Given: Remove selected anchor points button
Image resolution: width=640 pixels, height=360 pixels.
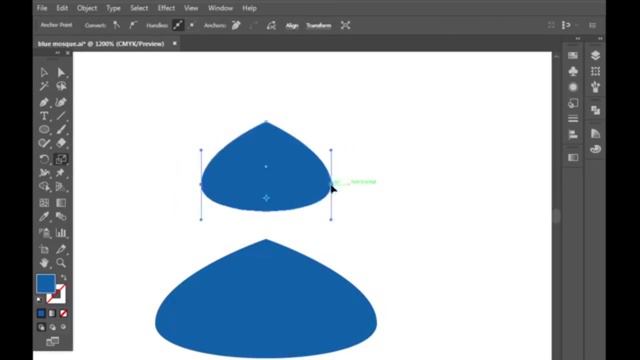Looking at the screenshot, I should point(236,25).
